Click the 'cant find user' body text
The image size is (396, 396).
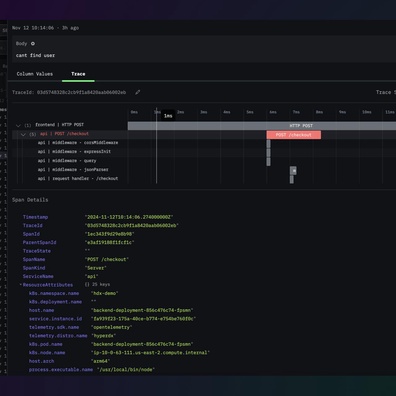click(35, 55)
